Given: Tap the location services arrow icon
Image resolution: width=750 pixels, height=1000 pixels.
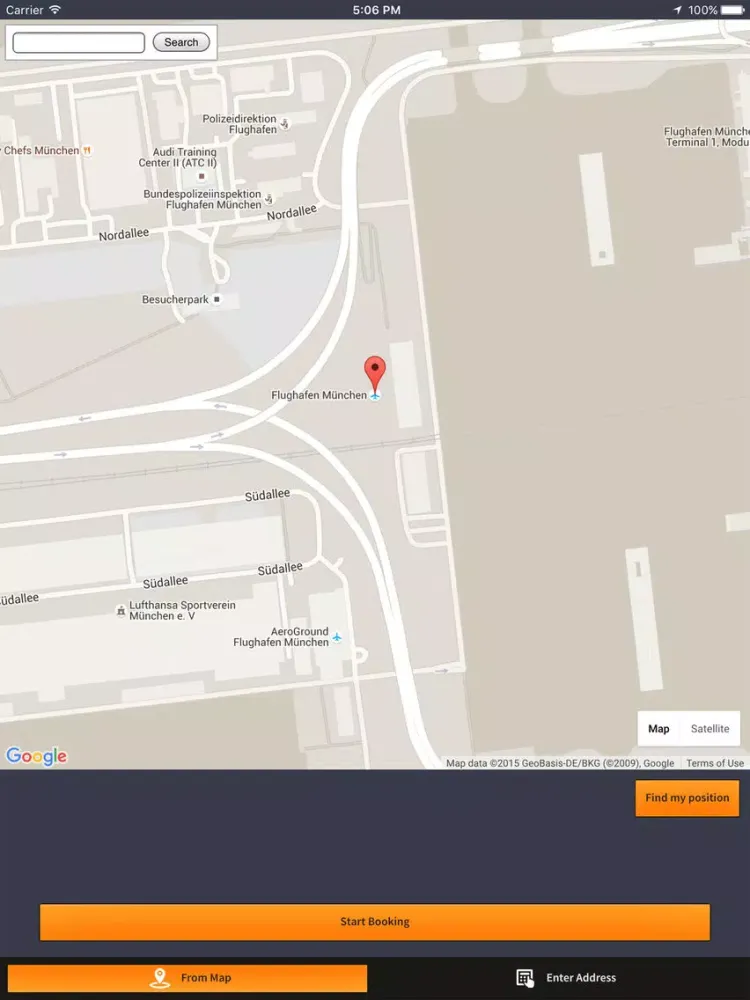Looking at the screenshot, I should [677, 10].
